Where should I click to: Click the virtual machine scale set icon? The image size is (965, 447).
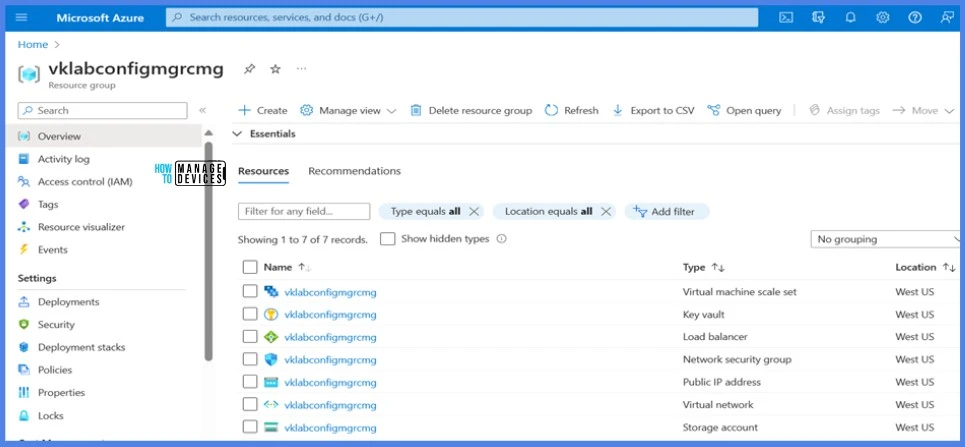coord(271,291)
